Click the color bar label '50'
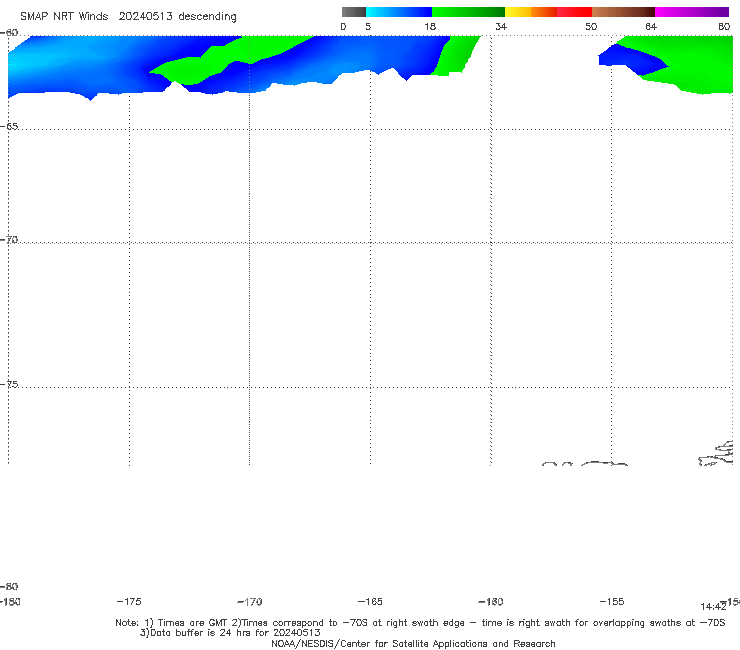This screenshot has width=740, height=650. tap(591, 27)
